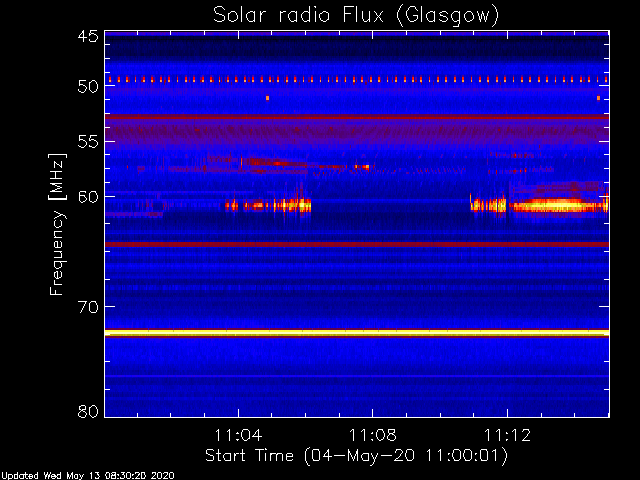
Task: Click the 45 frequency tick label
Action: click(x=88, y=36)
